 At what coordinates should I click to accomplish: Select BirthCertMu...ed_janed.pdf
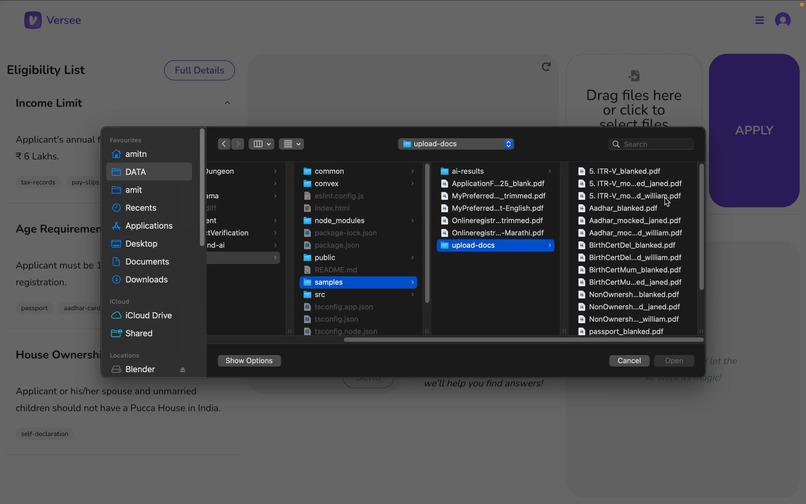pos(635,282)
